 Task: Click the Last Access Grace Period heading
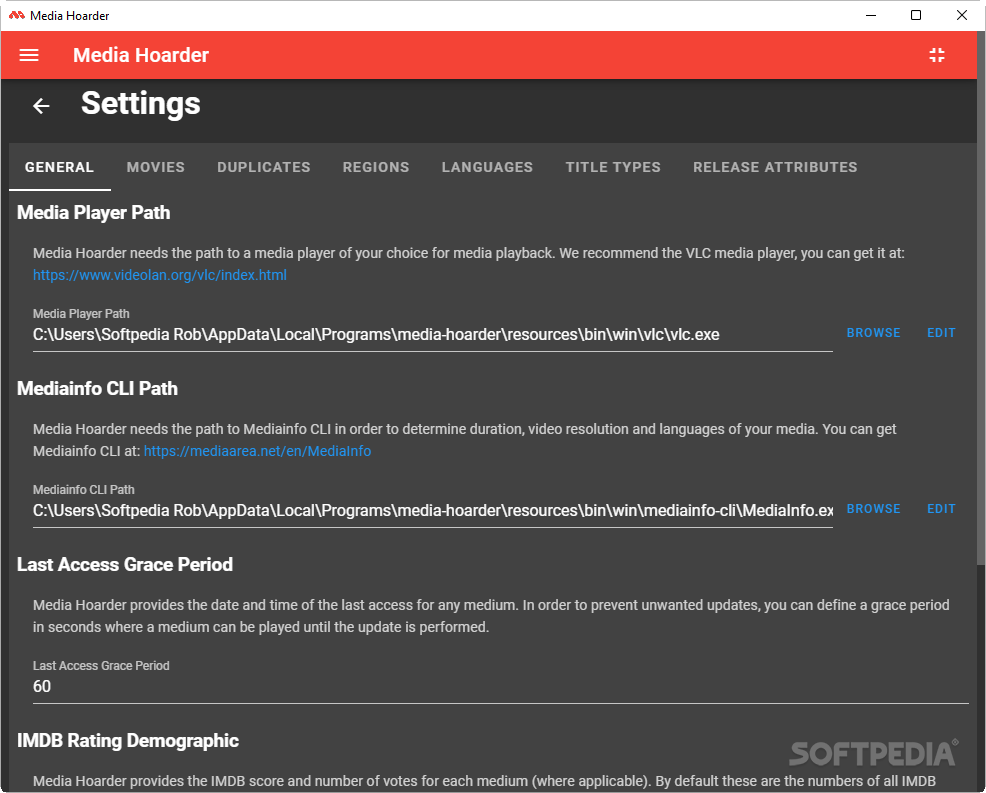tap(125, 565)
